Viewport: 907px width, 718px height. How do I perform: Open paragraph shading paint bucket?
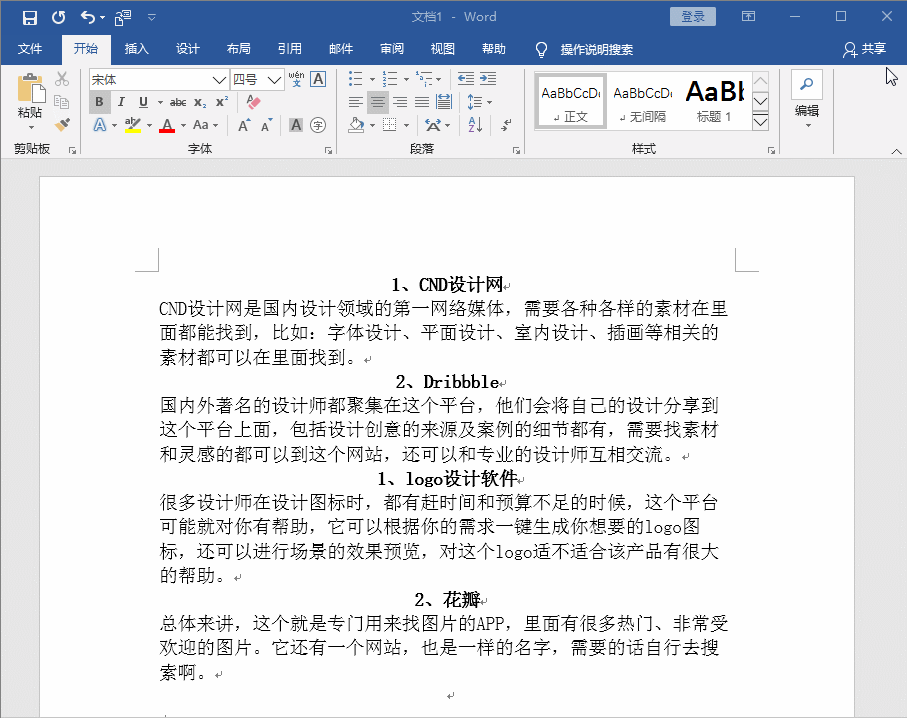[x=356, y=125]
